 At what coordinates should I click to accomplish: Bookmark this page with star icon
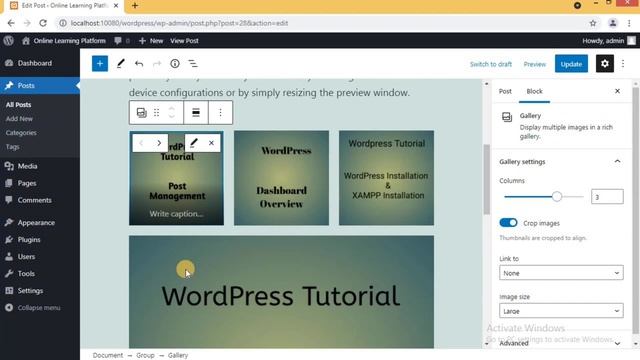593,23
